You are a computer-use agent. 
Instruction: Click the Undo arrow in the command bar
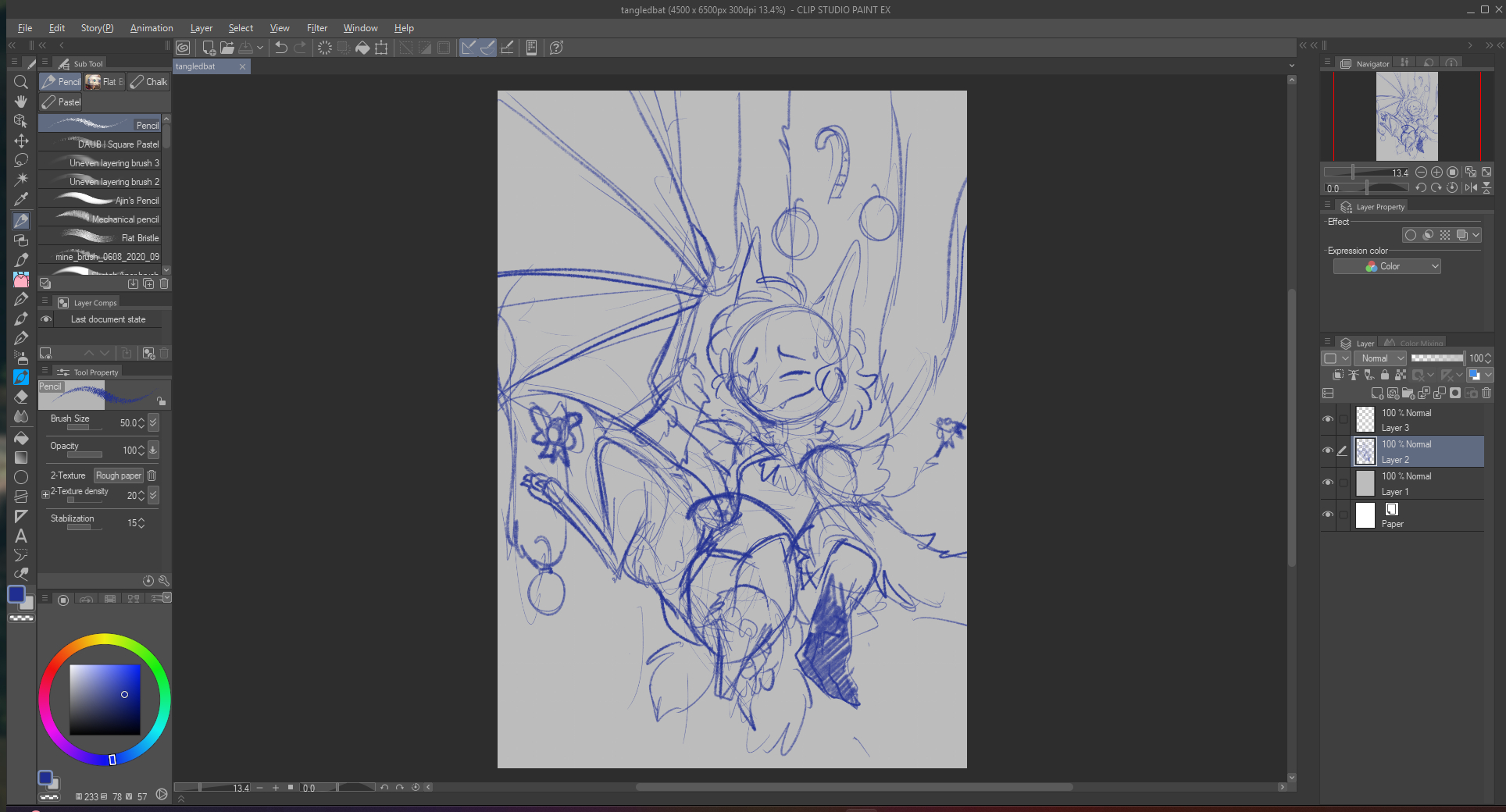point(281,48)
